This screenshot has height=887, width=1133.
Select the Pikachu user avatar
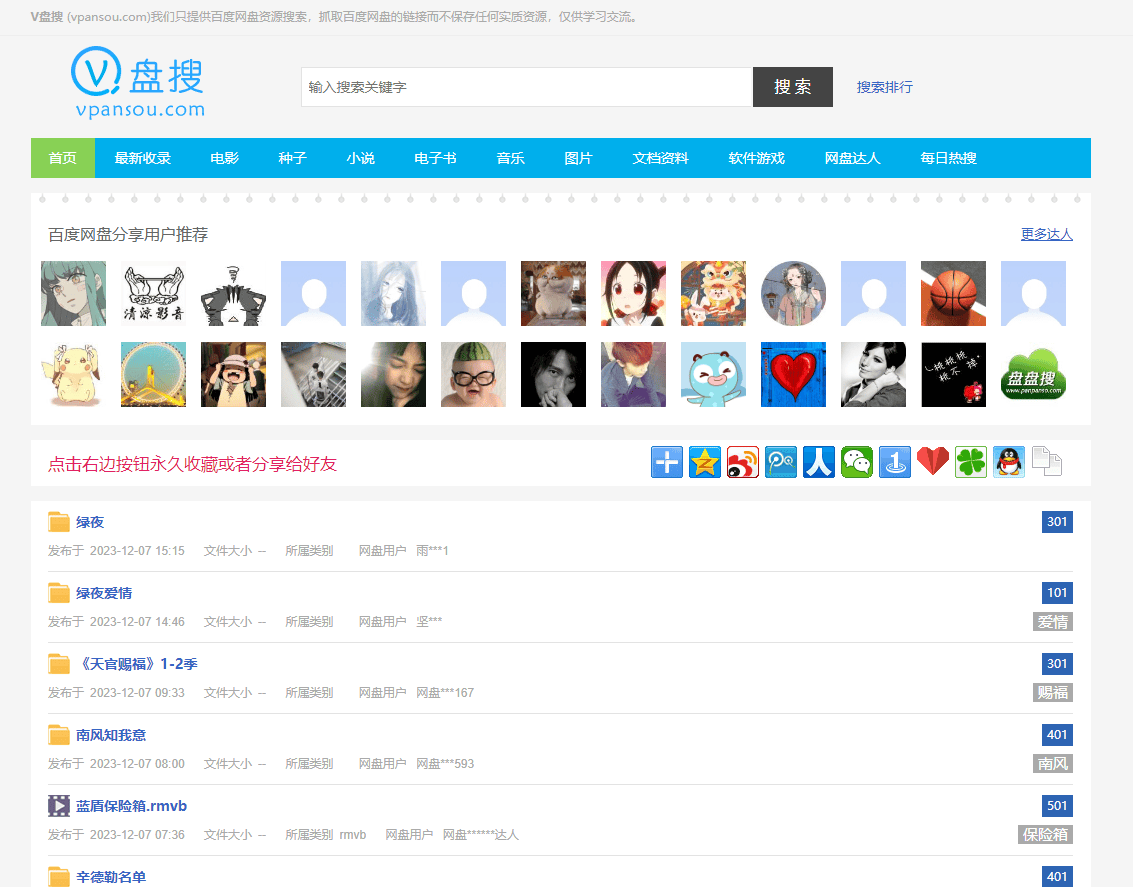pyautogui.click(x=73, y=375)
